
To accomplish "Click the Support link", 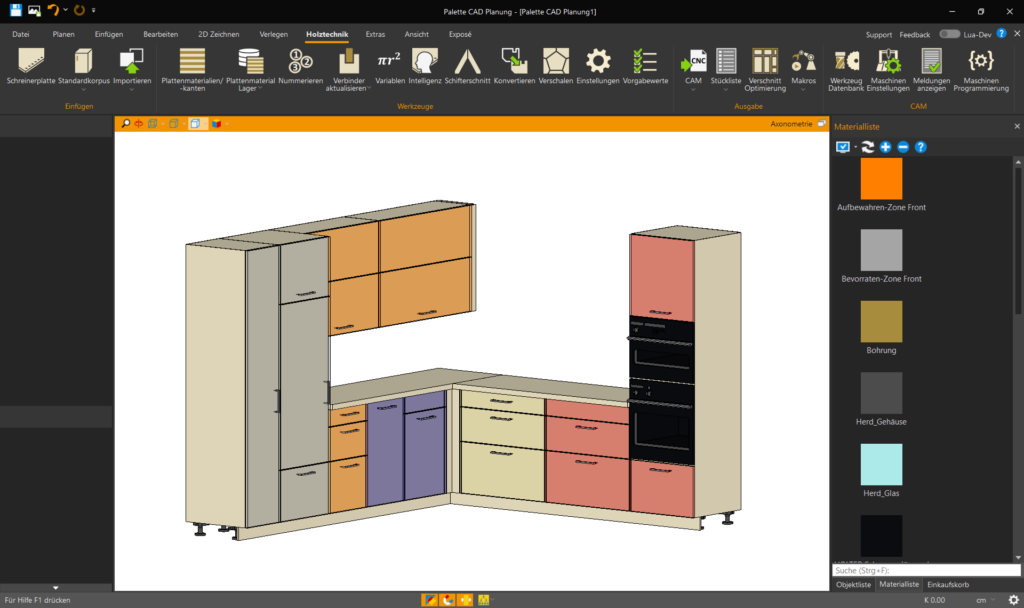I will click(x=879, y=34).
